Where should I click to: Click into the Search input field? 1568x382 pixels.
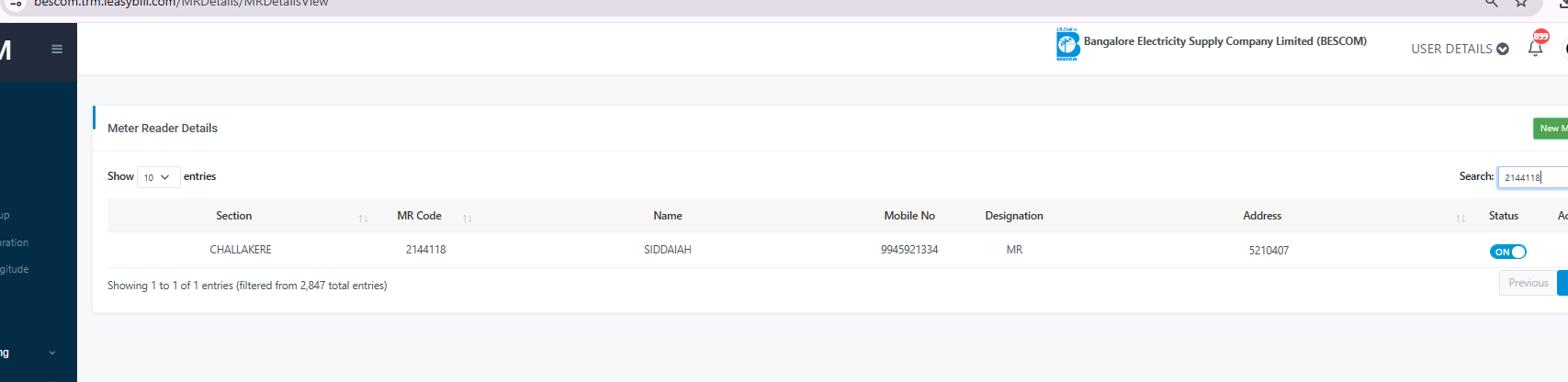tap(1532, 177)
